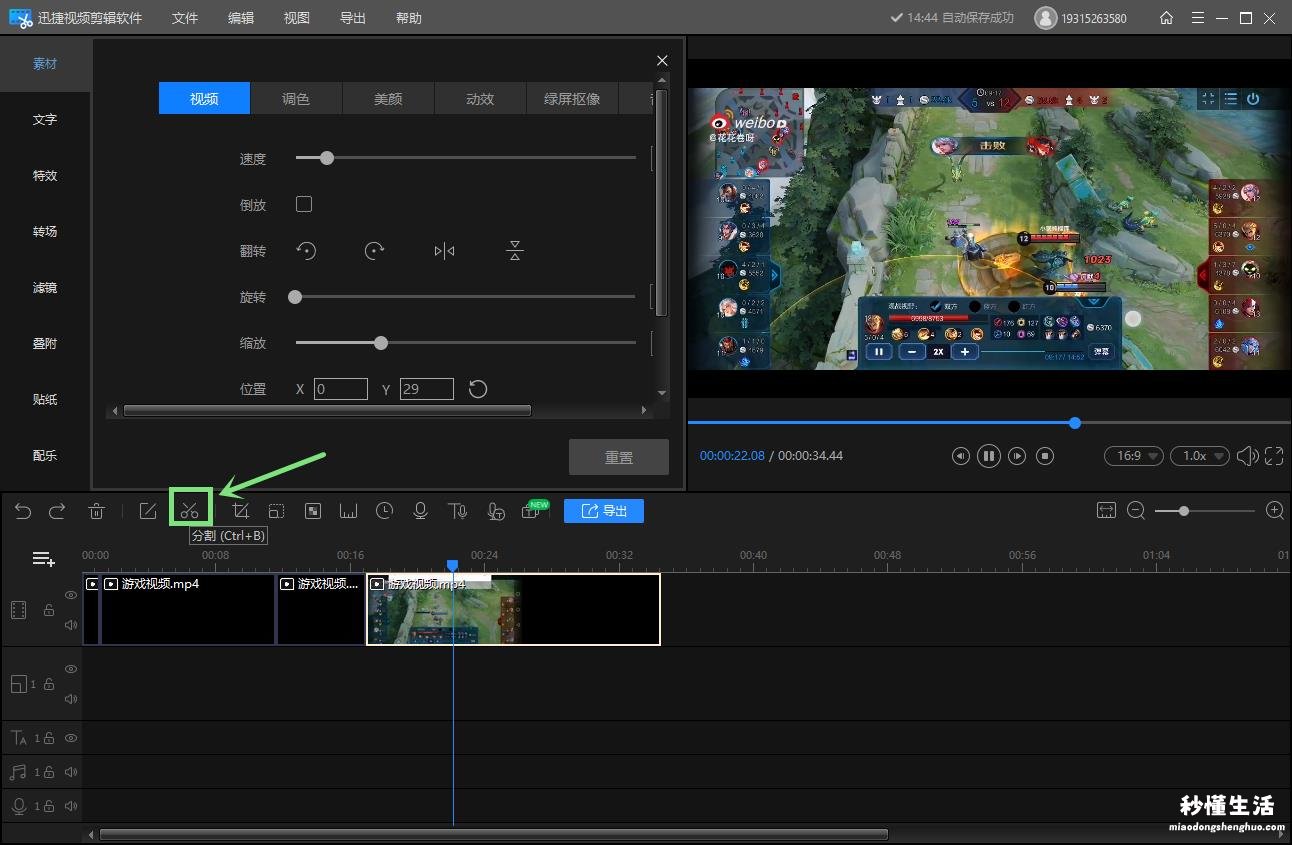This screenshot has width=1292, height=845.
Task: Lock the main video track
Action: click(48, 610)
